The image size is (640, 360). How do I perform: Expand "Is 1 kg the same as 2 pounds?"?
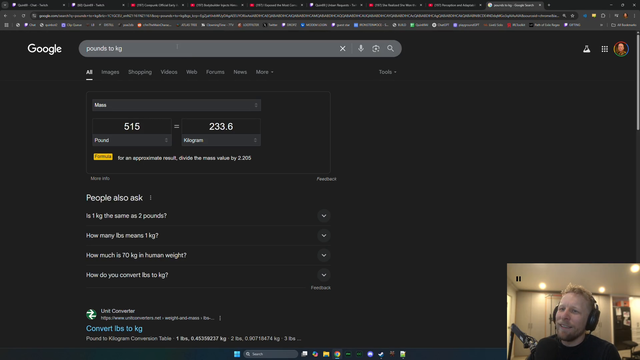click(x=208, y=216)
